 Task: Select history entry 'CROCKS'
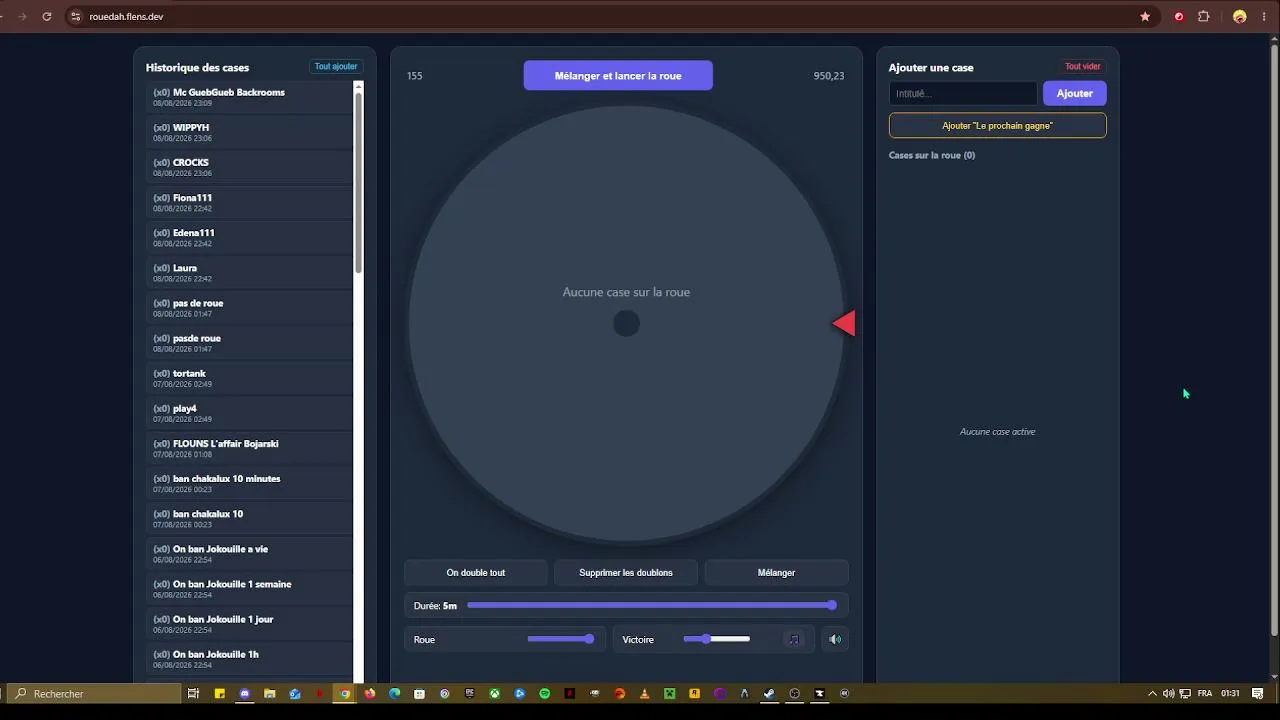[249, 167]
